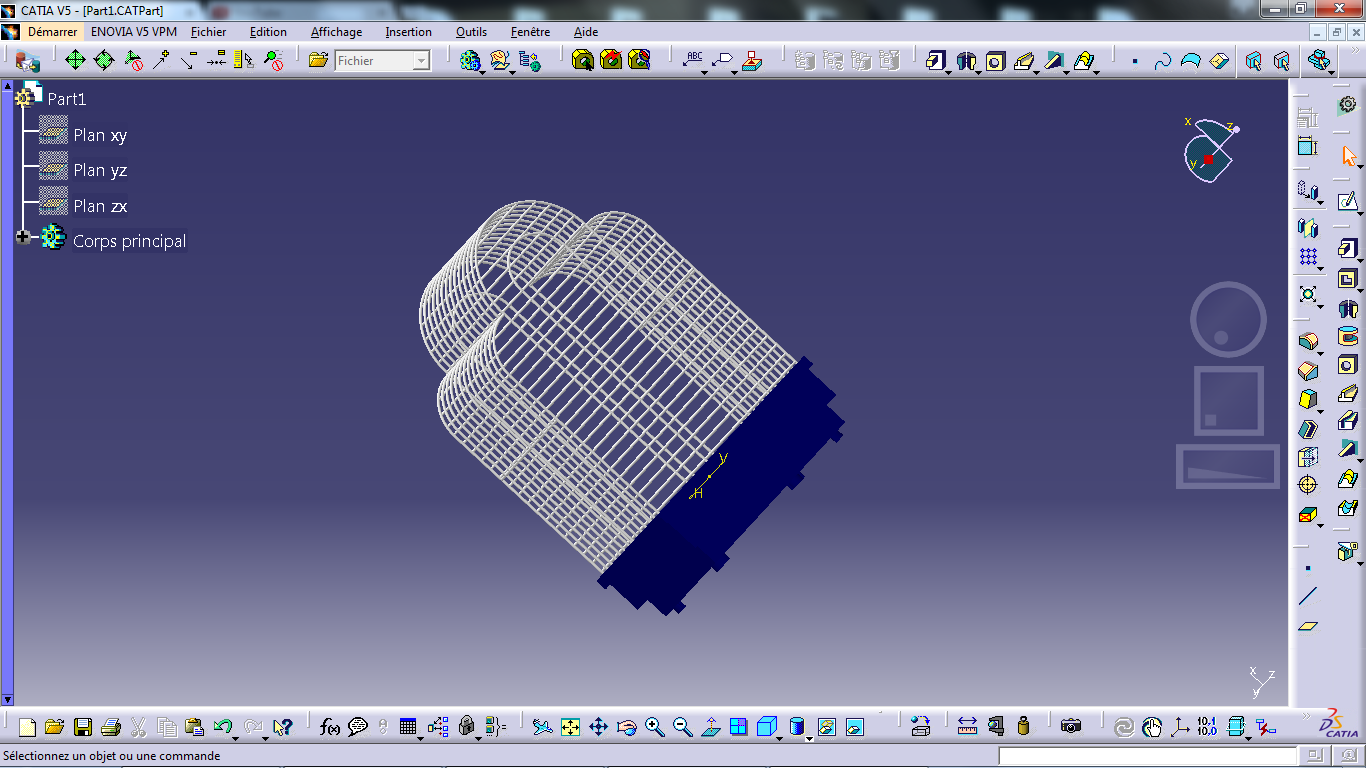Screen dimensions: 1366x768
Task: Click the Plane tool in right toolbar
Action: click(1308, 626)
